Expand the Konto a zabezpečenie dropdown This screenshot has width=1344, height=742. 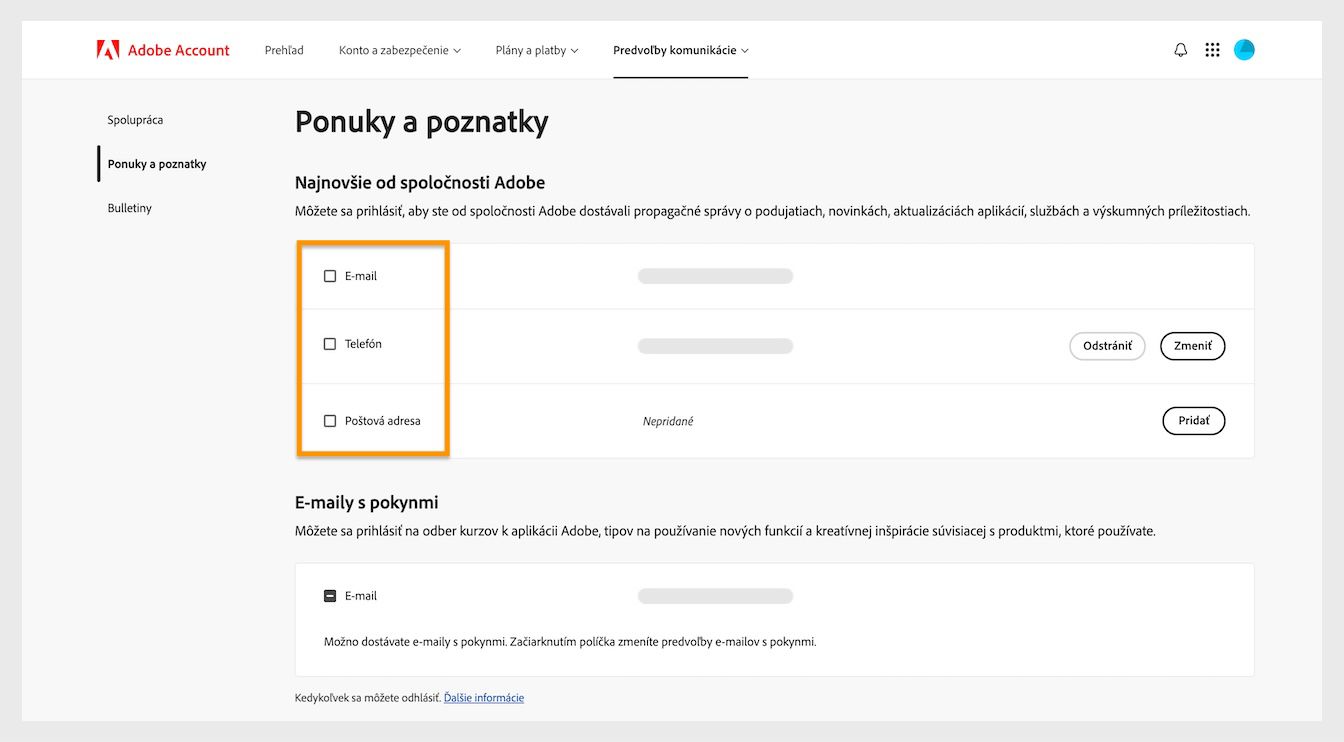(x=398, y=49)
